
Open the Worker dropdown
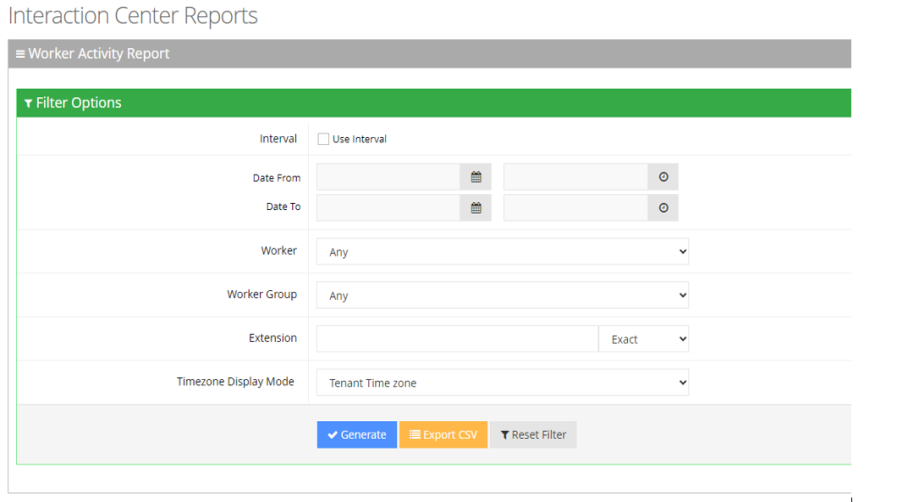point(502,252)
